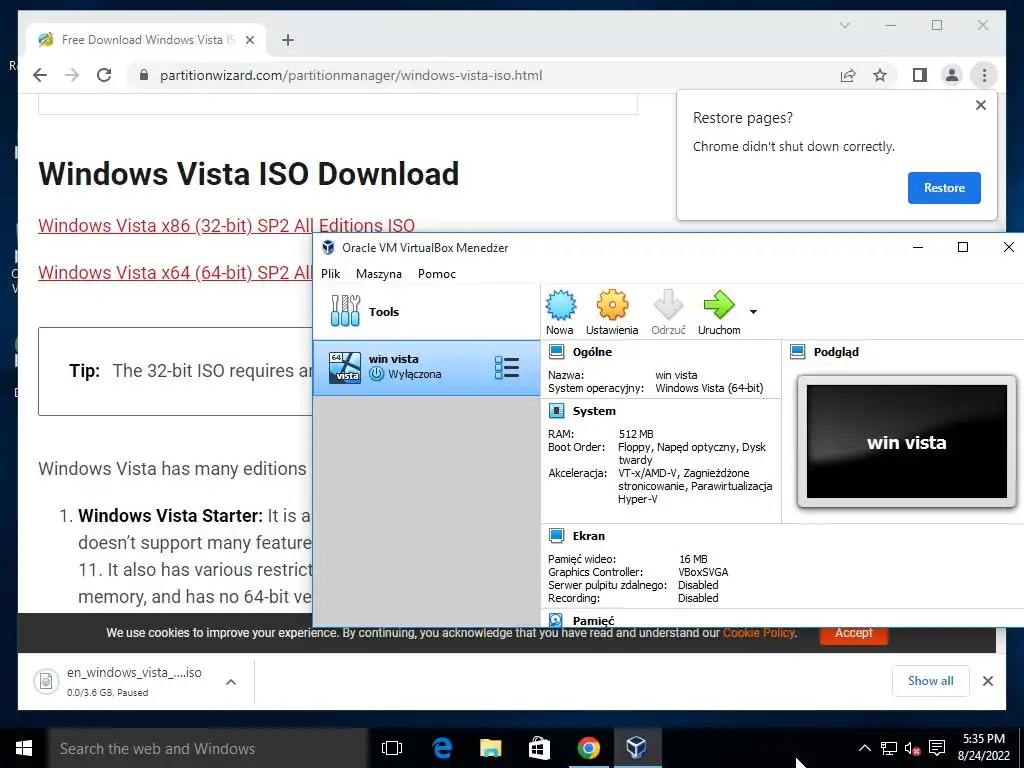The height and width of the screenshot is (768, 1024).
Task: Launch Edge from the taskbar
Action: [442, 748]
